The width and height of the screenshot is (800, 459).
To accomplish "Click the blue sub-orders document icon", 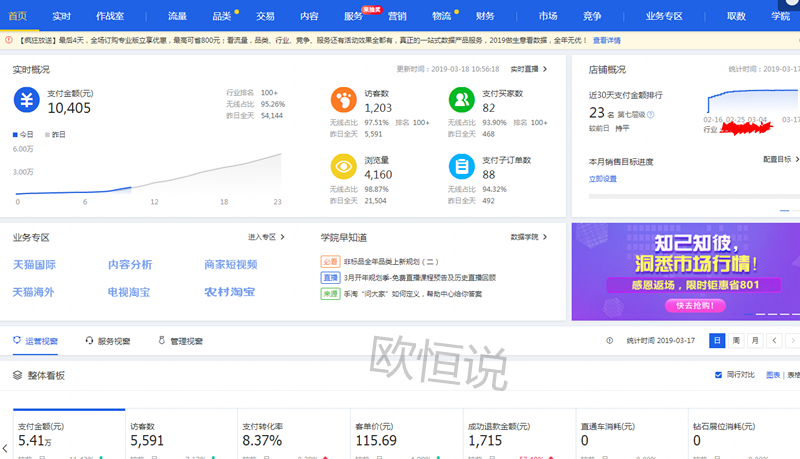I will click(461, 166).
